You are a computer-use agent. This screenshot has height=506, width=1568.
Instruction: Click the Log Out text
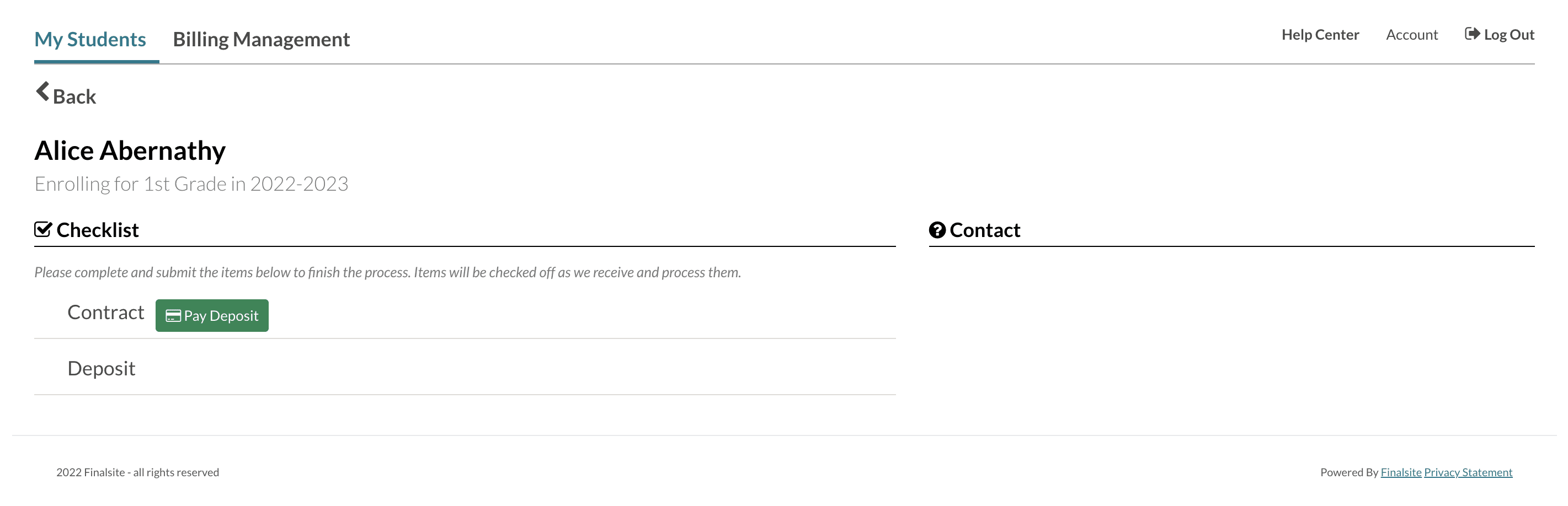click(x=1508, y=35)
